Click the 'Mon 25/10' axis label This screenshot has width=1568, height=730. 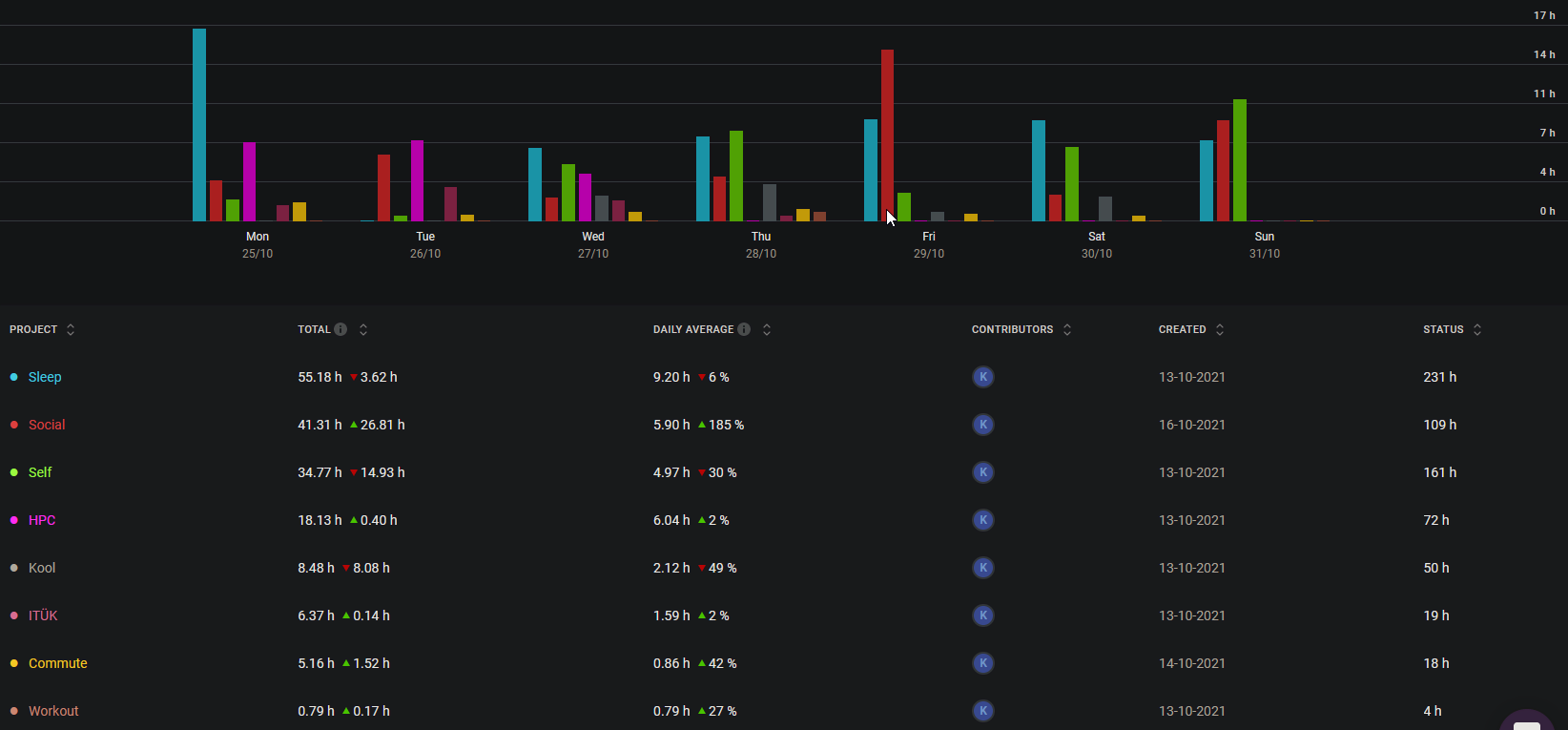258,245
